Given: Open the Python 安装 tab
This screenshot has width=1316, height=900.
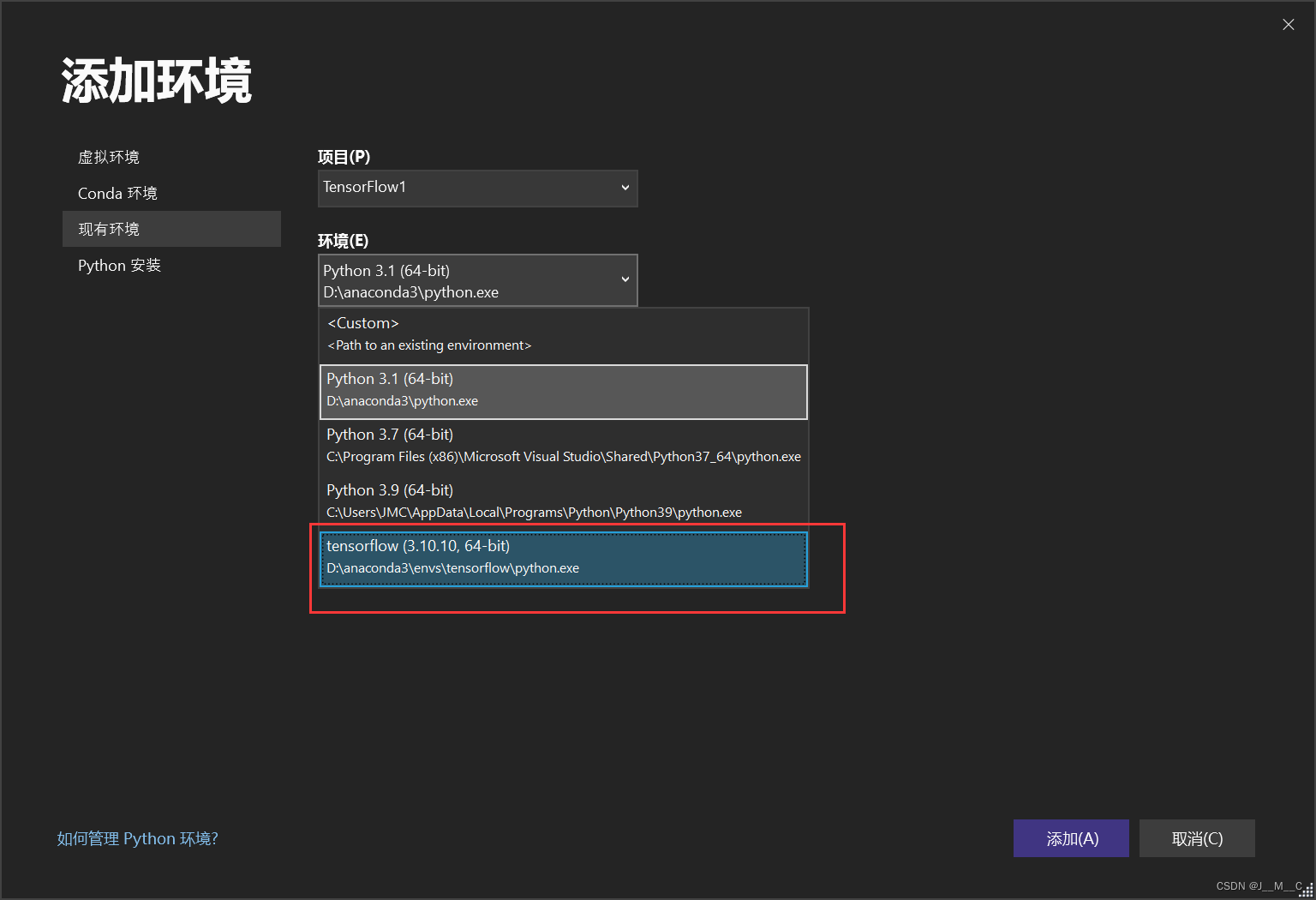Looking at the screenshot, I should pos(171,265).
